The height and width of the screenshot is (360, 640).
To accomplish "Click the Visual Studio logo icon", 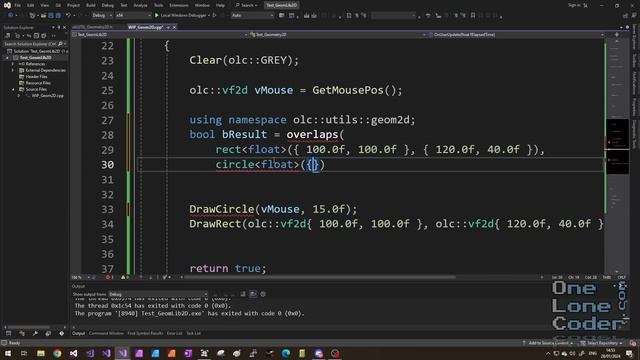I will click(7, 5).
